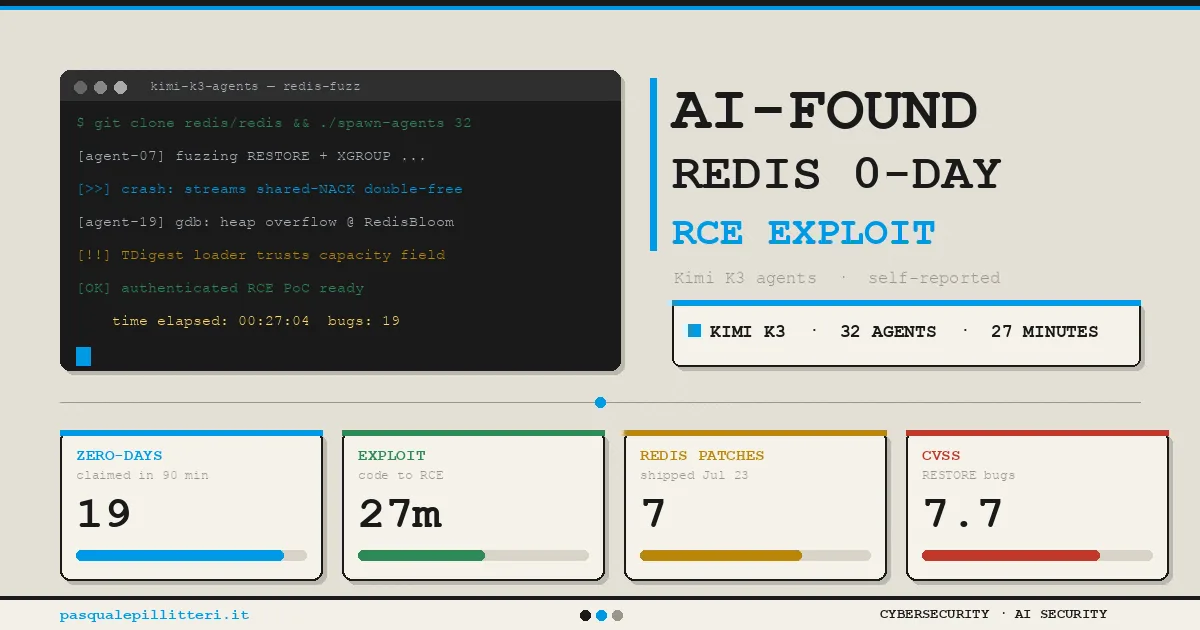The width and height of the screenshot is (1200, 630).
Task: Click the Kimi K3 agents self-reported caption
Action: pos(837,278)
